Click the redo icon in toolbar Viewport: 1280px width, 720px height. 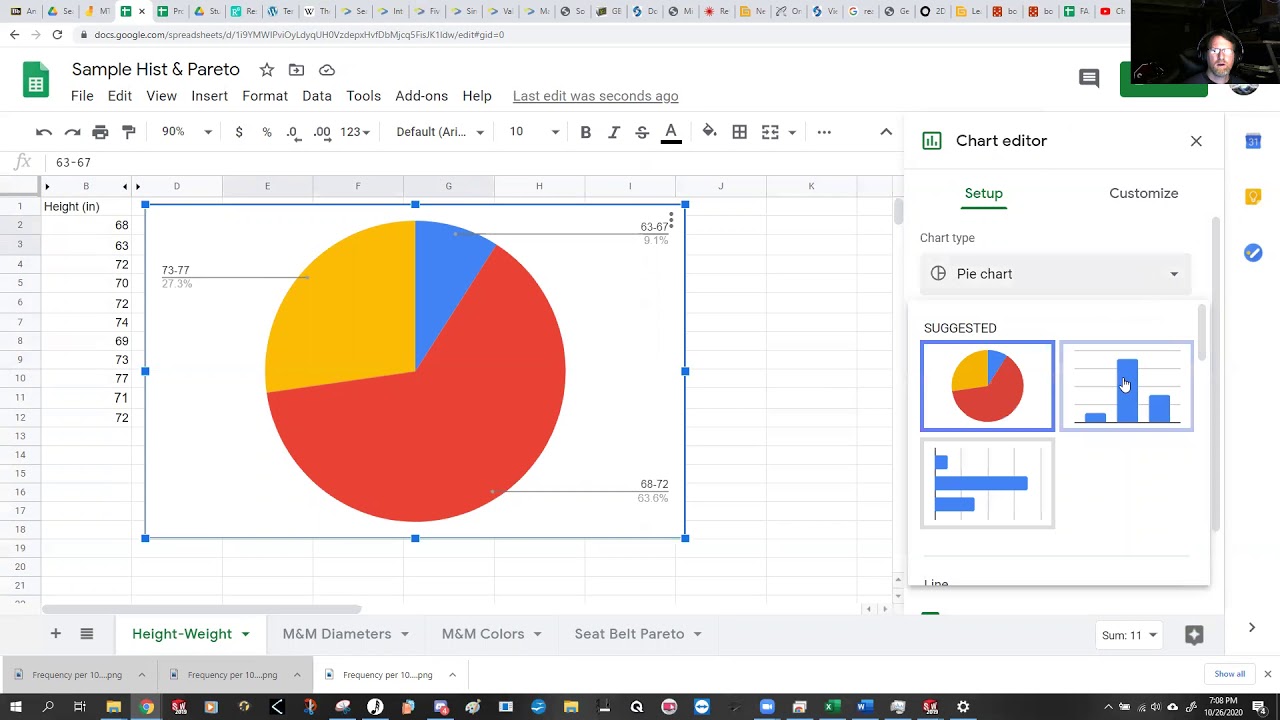[72, 132]
